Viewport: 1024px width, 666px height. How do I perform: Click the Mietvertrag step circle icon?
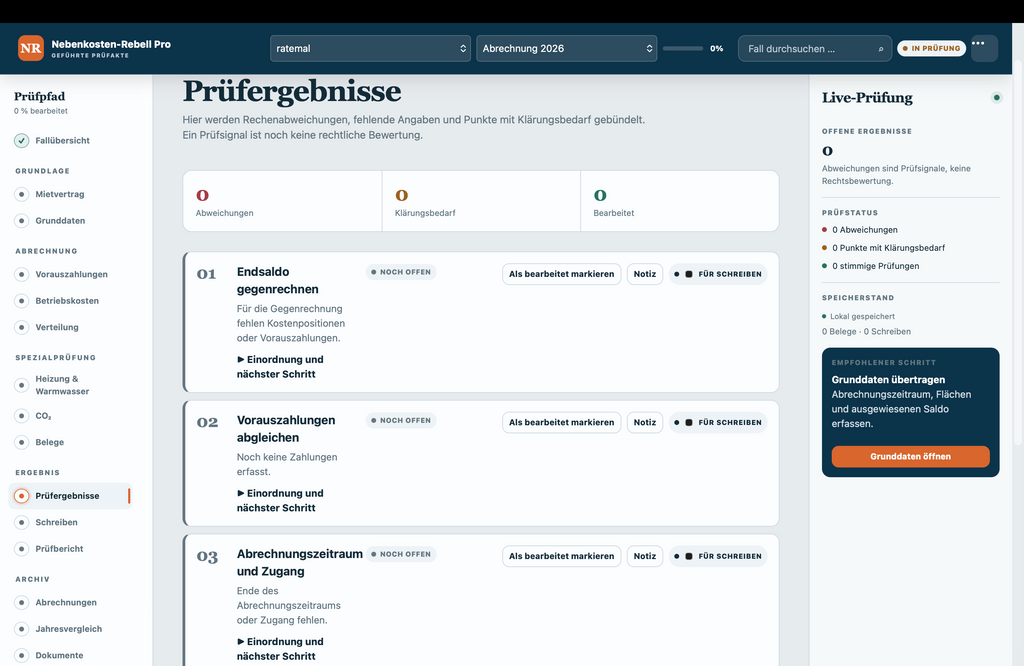(22, 194)
